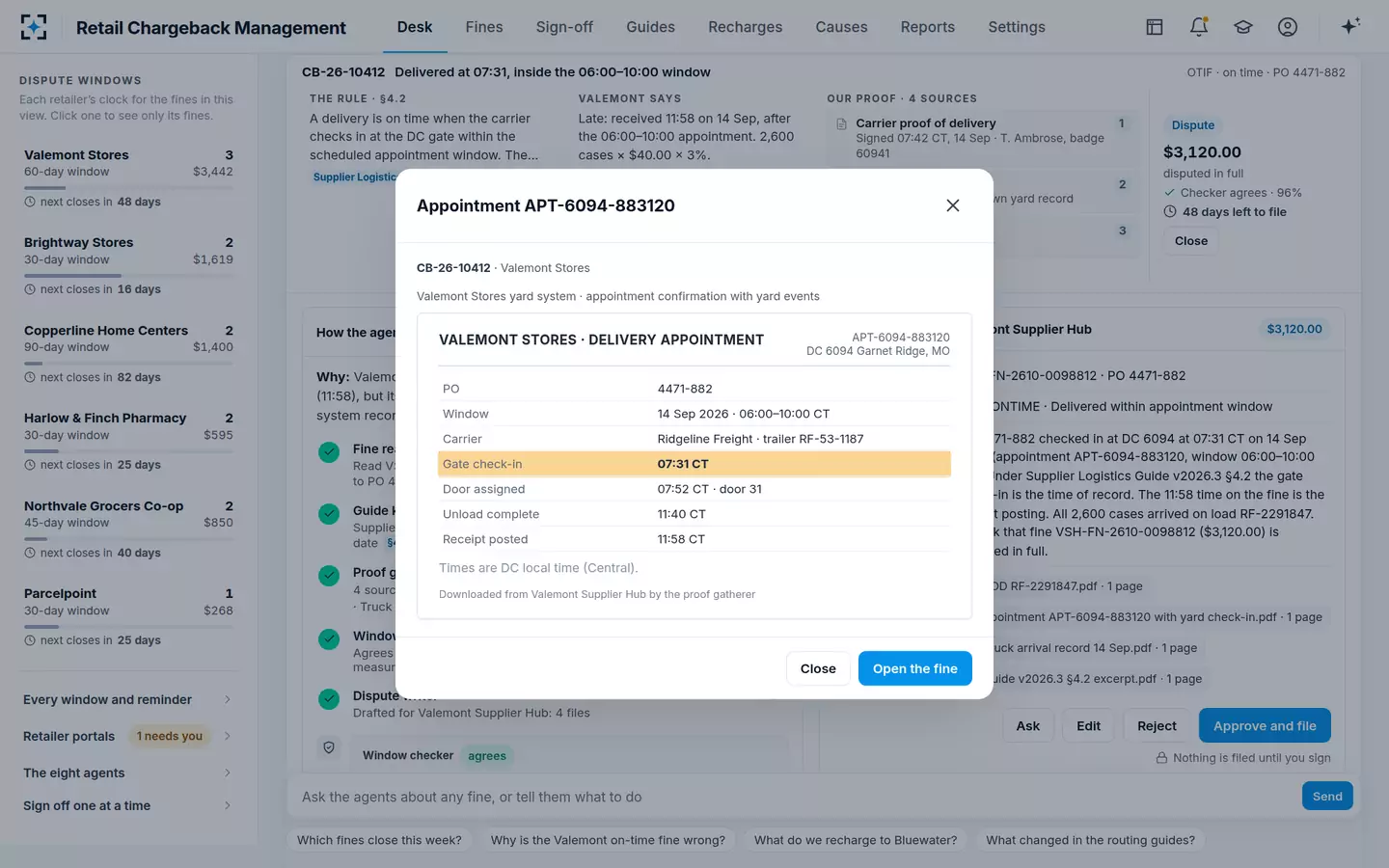Click the app logo icon
1389x868 pixels.
tap(34, 27)
